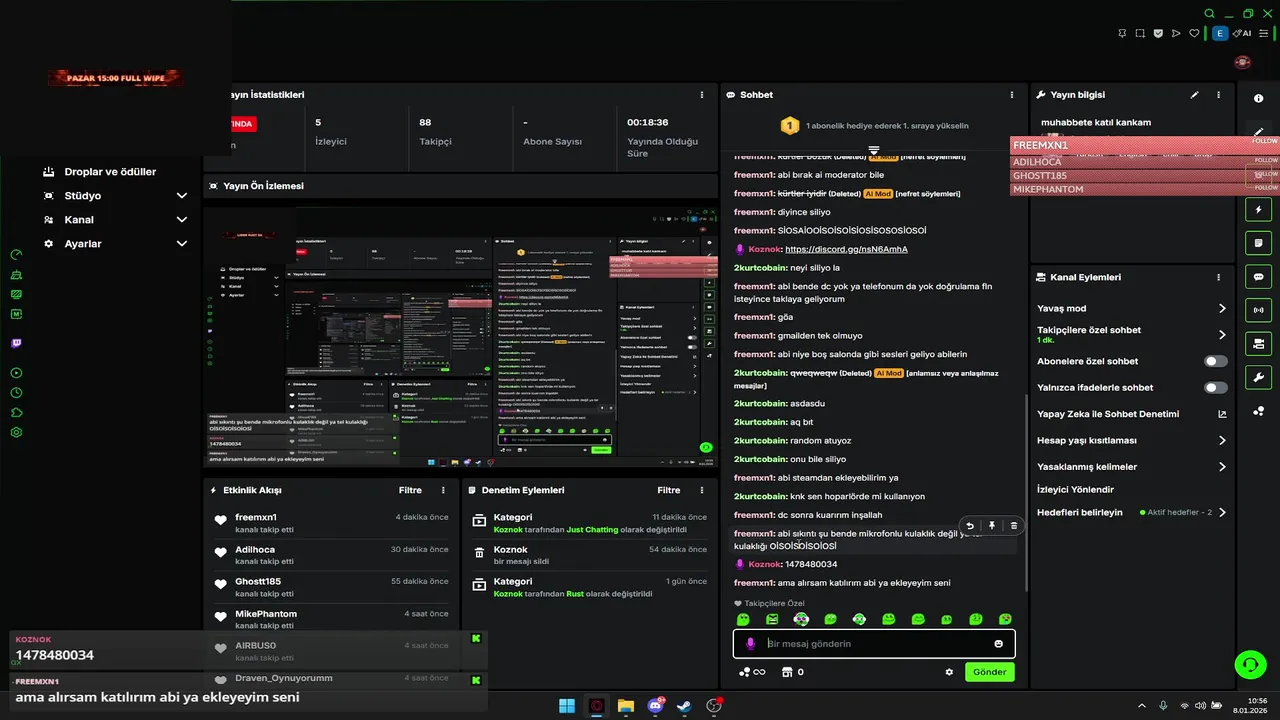Image resolution: width=1280 pixels, height=720 pixels.
Task: Open Etkinlik Akışı panel three-dot menu
Action: coord(443,490)
